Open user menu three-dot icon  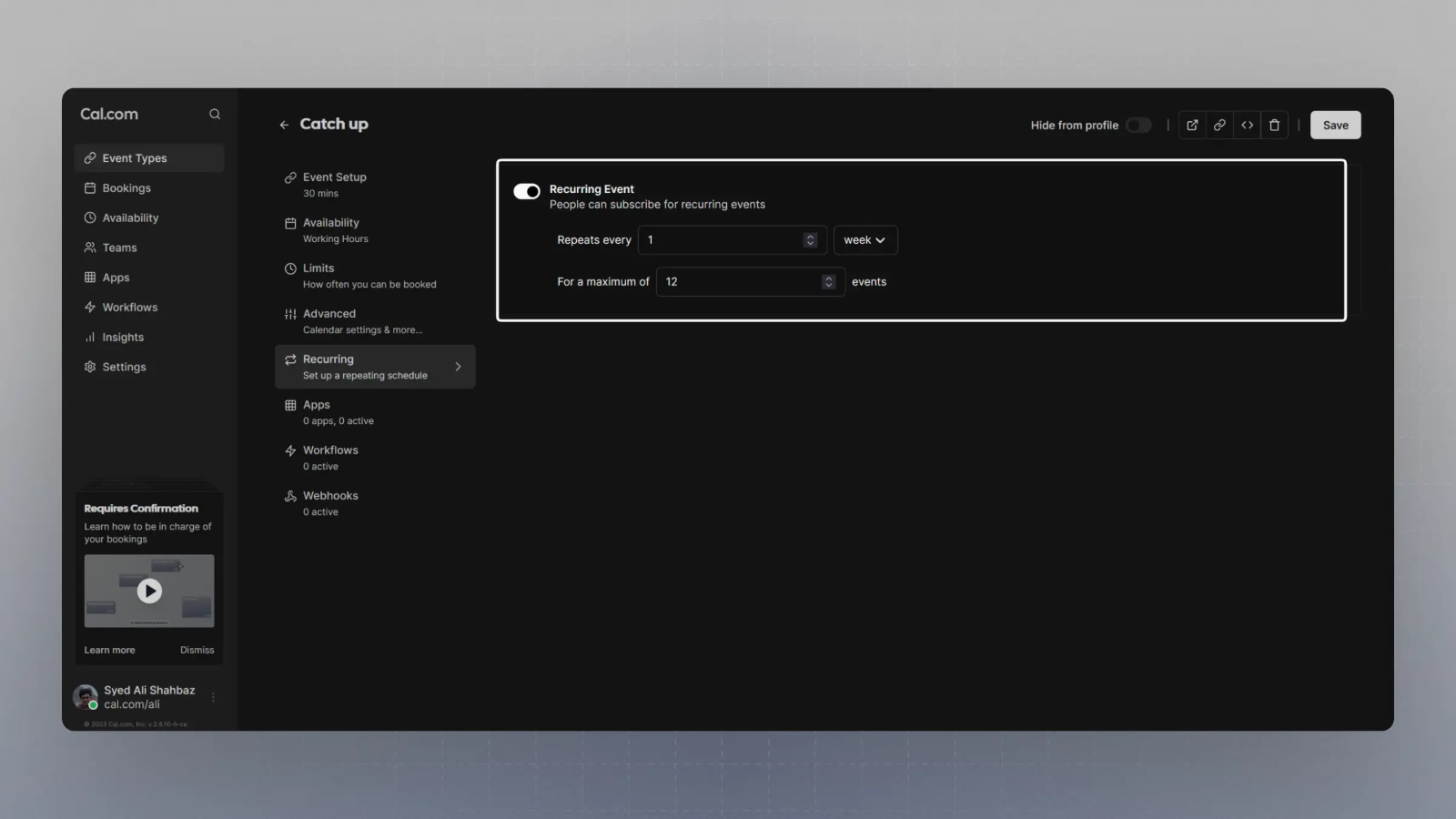(x=214, y=697)
